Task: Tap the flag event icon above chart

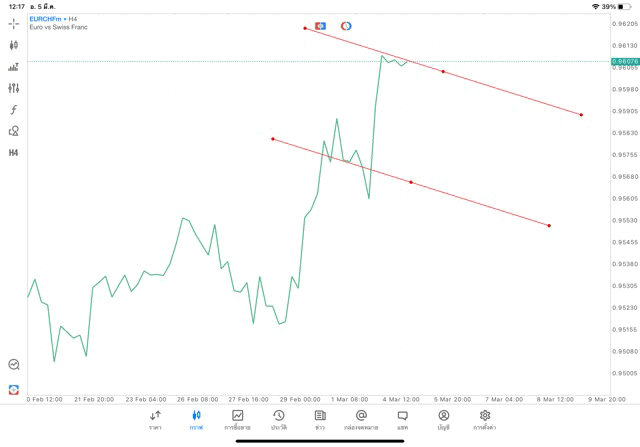Action: (320, 25)
